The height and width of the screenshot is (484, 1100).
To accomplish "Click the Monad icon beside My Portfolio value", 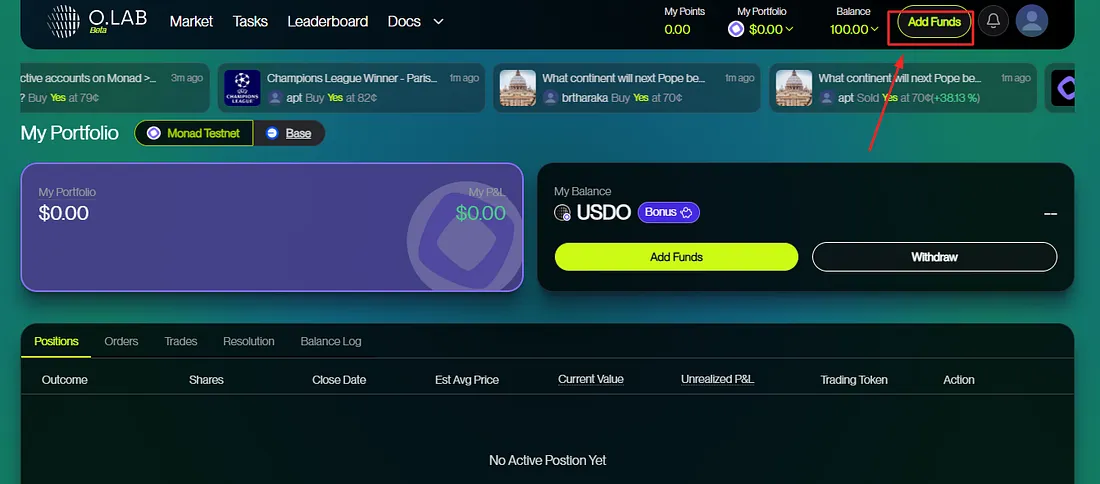I will tap(736, 29).
